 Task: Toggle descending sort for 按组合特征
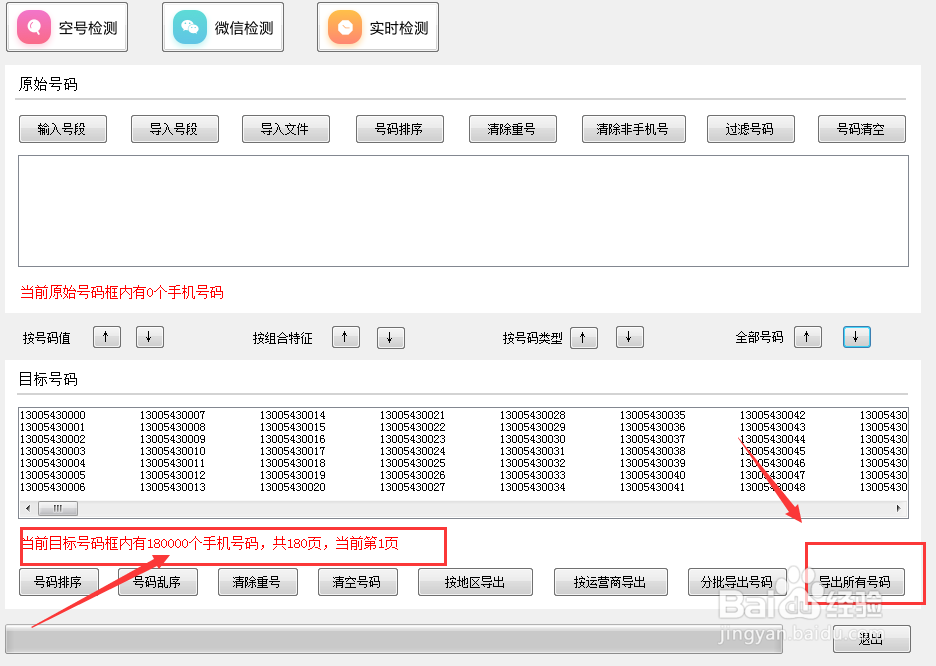pos(390,337)
